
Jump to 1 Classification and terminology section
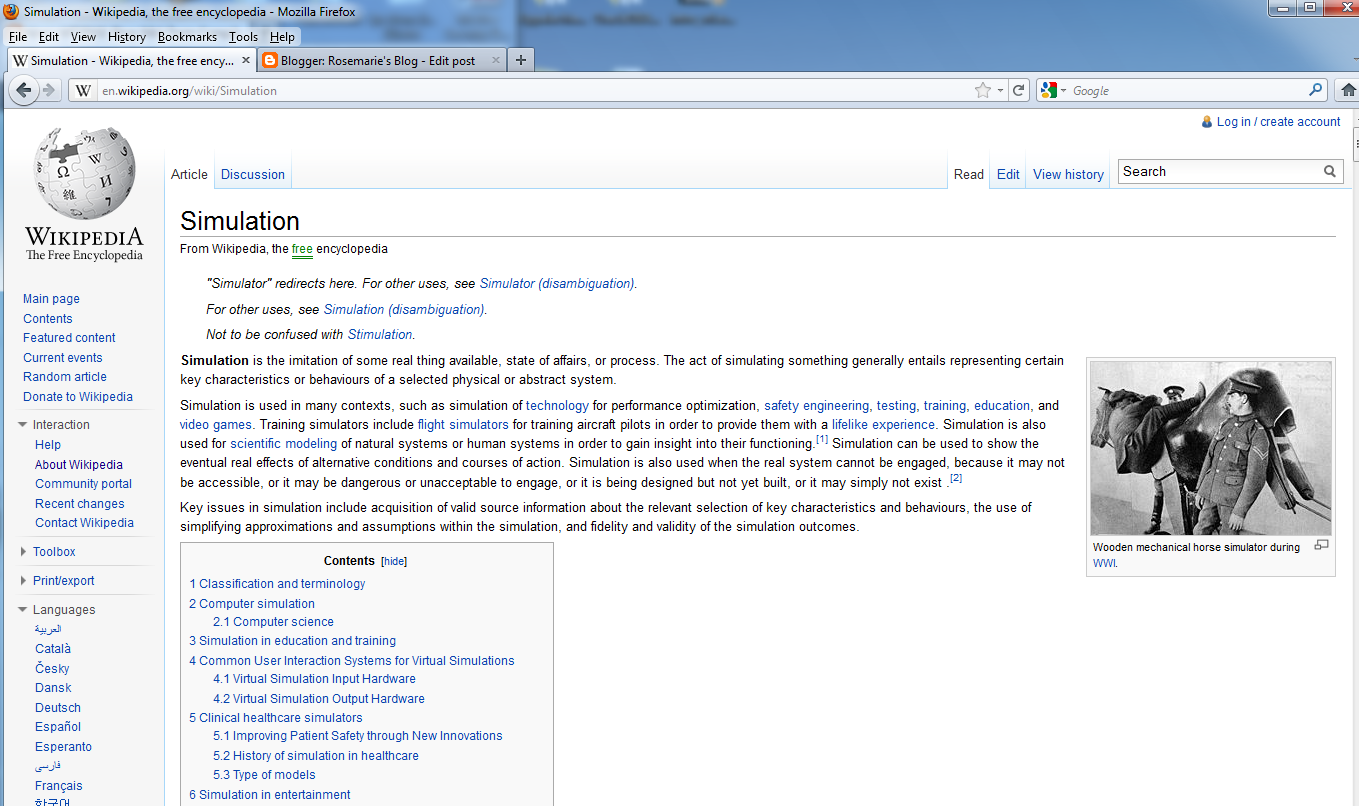pos(277,584)
